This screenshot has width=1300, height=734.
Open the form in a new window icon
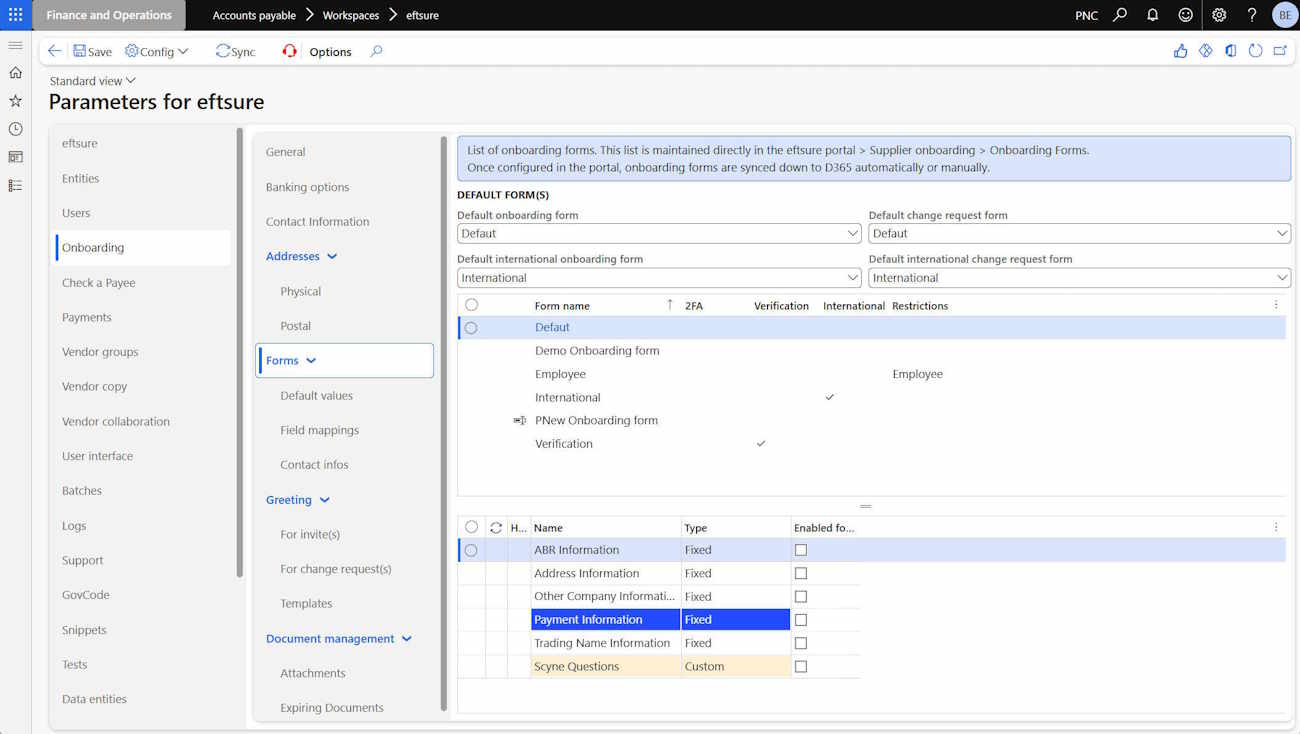point(1280,51)
